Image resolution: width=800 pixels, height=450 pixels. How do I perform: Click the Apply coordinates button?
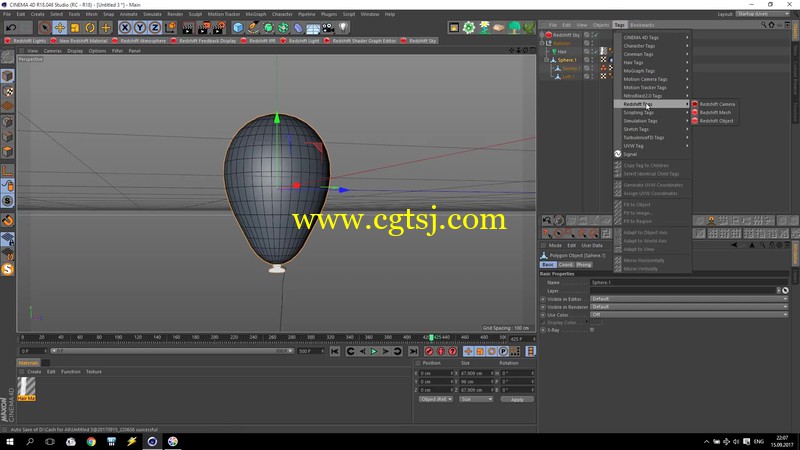tap(517, 399)
